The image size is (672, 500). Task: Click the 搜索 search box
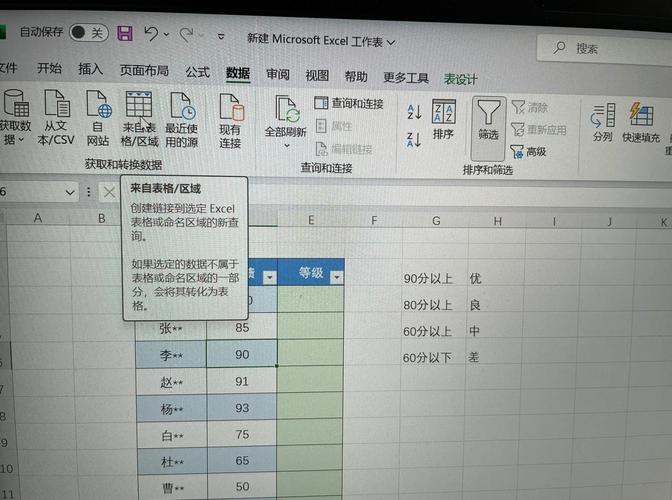coord(604,48)
